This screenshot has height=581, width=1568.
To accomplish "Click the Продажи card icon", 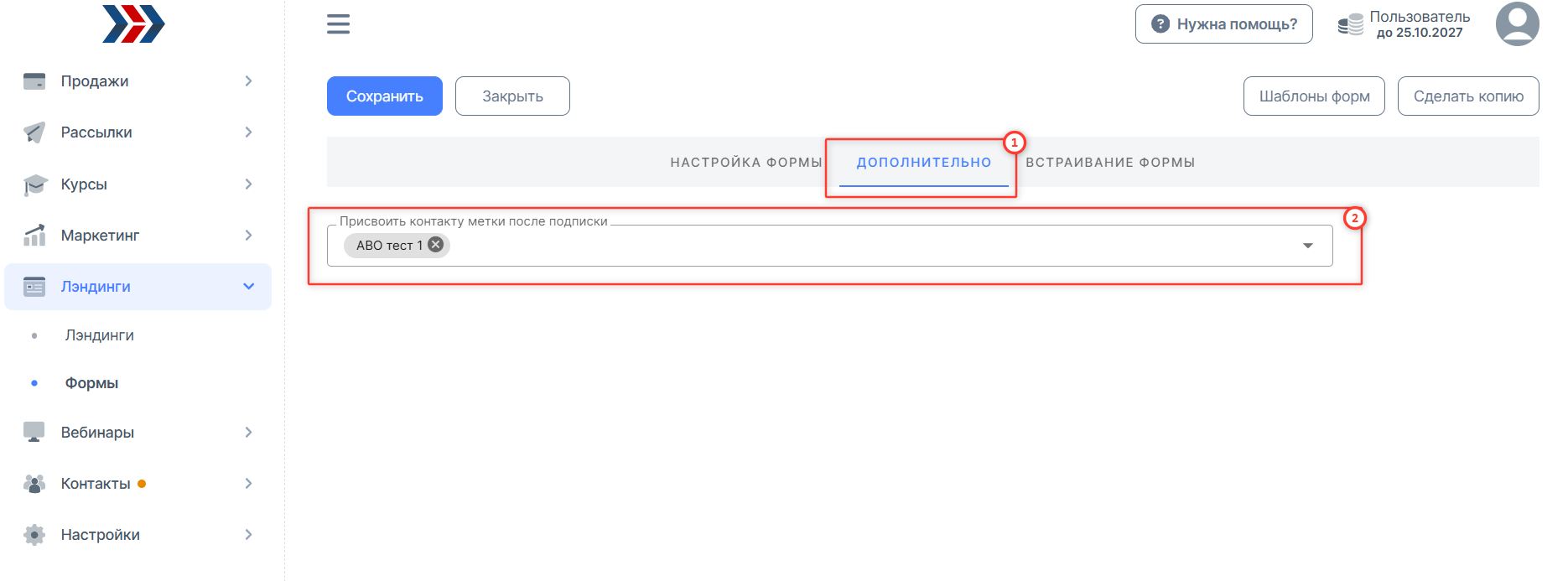I will point(34,81).
